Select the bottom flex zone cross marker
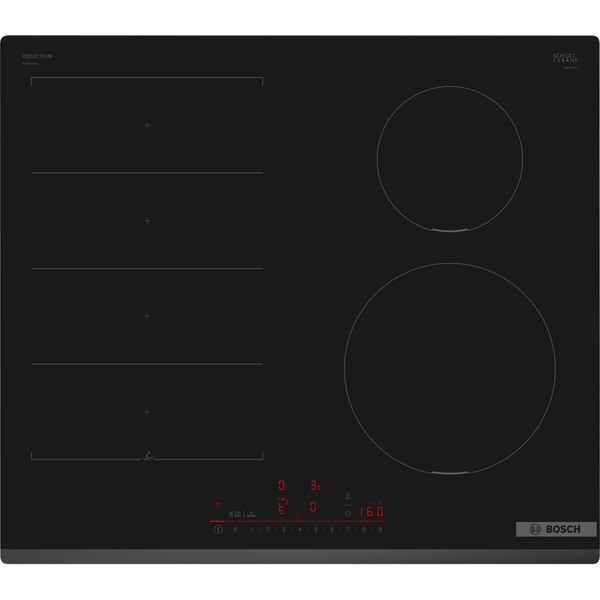 tap(147, 411)
